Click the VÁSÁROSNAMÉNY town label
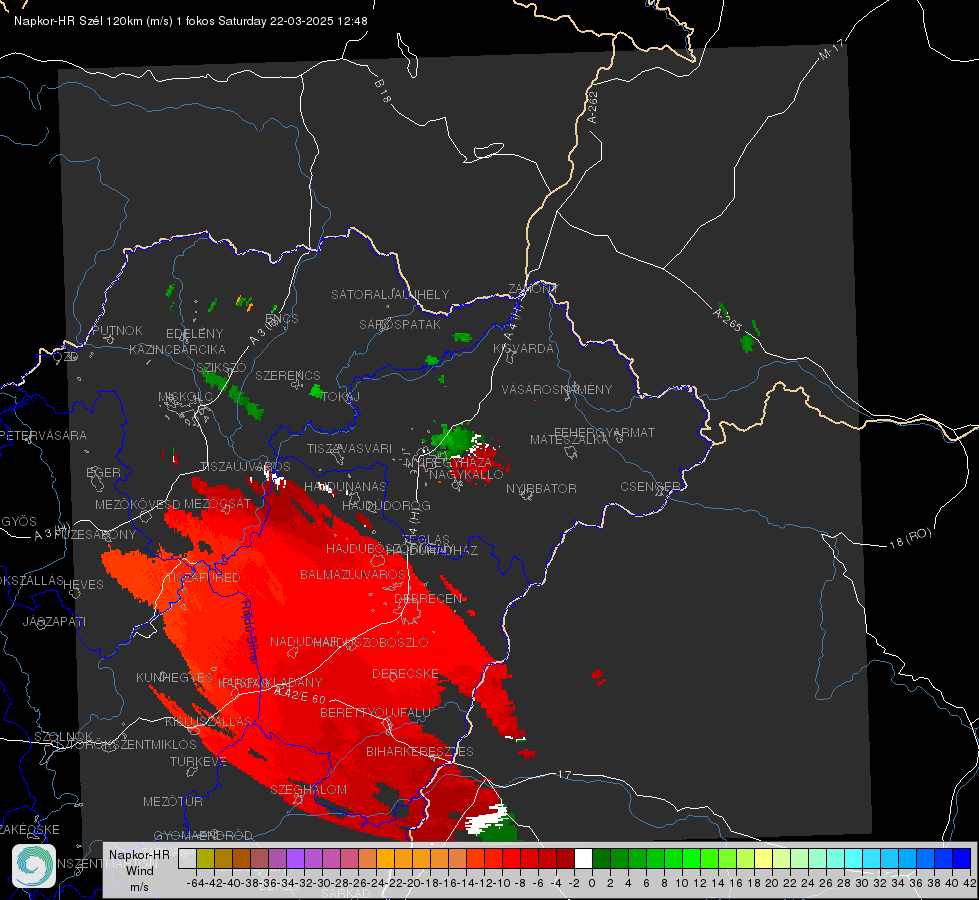This screenshot has width=979, height=900. click(556, 389)
